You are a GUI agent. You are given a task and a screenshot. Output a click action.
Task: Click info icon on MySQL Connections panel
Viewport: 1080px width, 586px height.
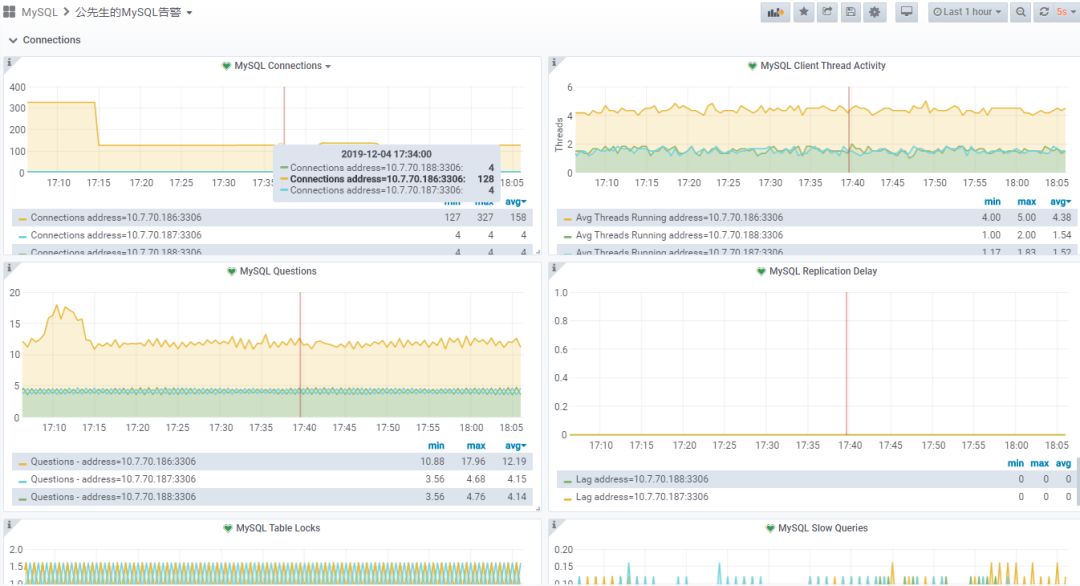pyautogui.click(x=9, y=63)
